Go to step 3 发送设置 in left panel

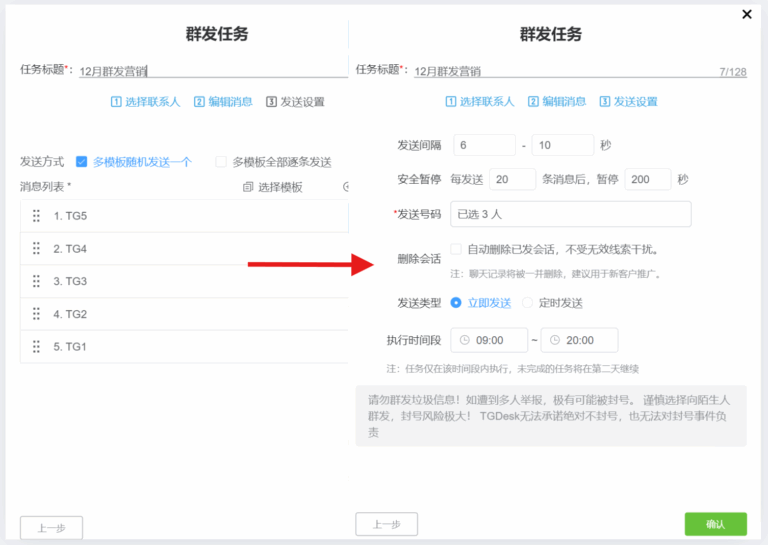[x=295, y=102]
